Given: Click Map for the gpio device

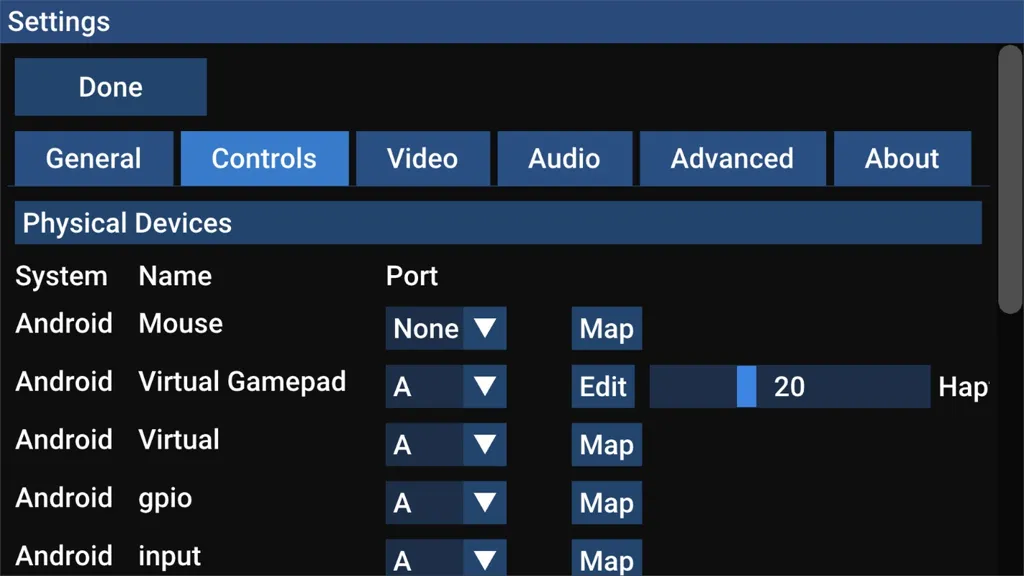Looking at the screenshot, I should [x=607, y=503].
